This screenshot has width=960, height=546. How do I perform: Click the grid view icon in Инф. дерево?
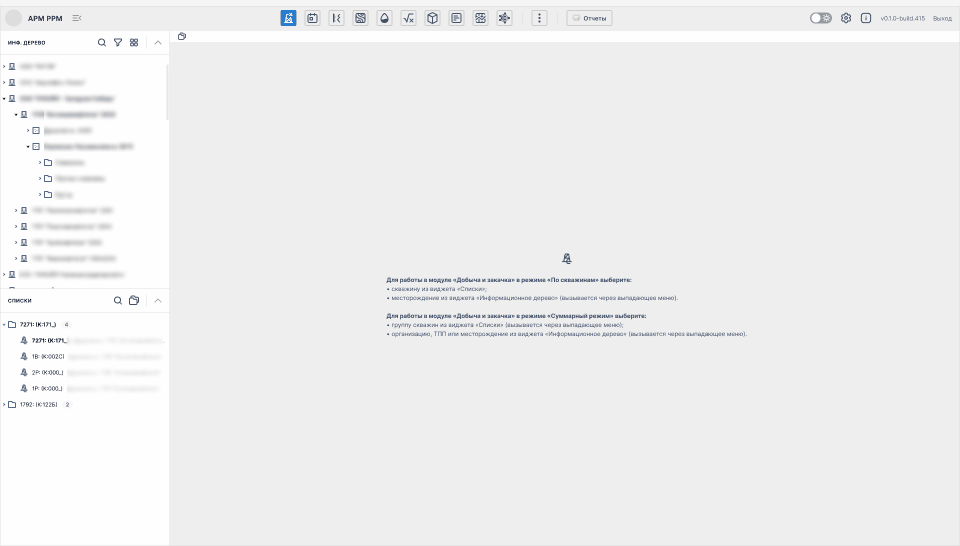[x=134, y=43]
